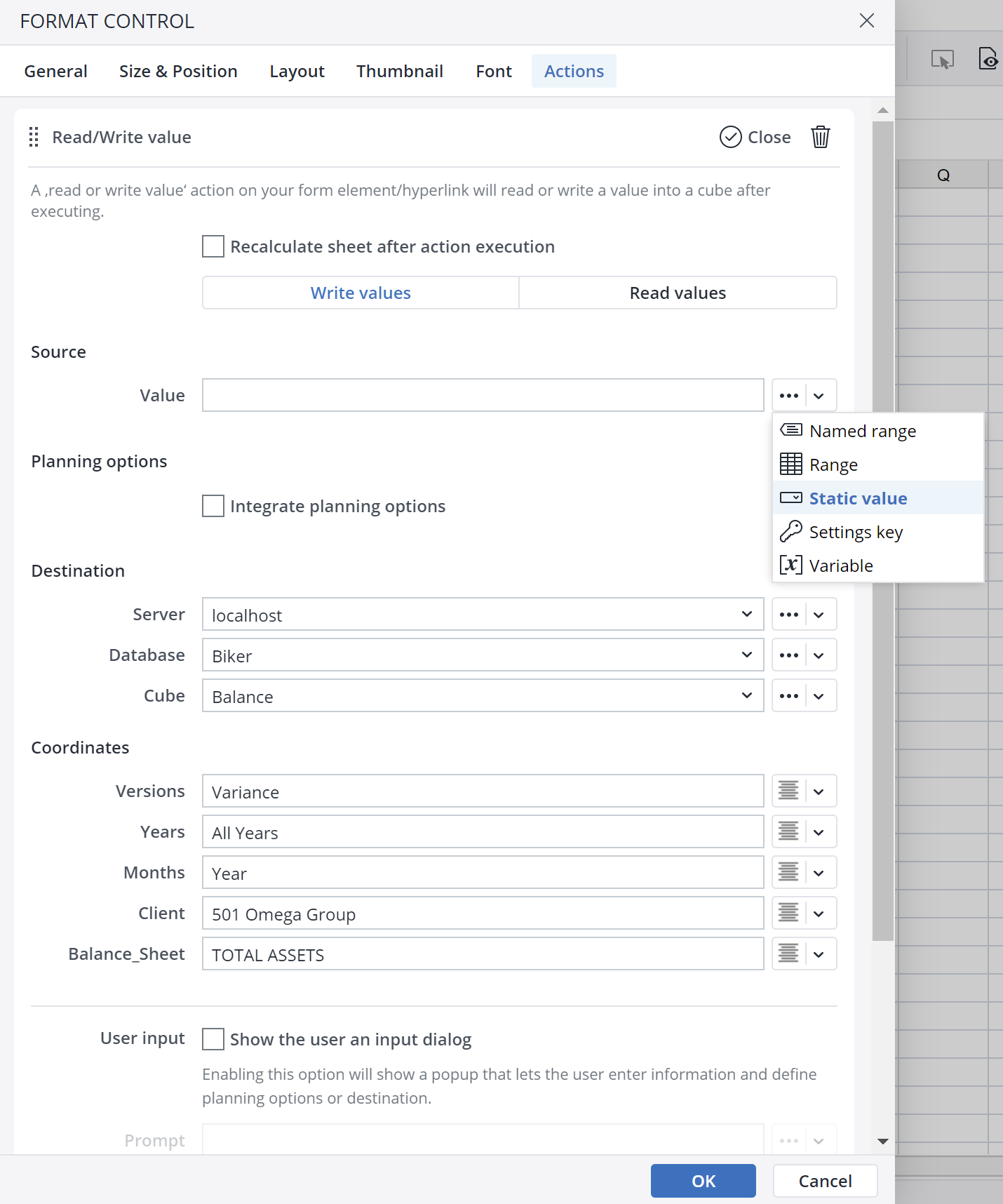Click Close on the Read/Write value action
The image size is (1003, 1204).
click(755, 137)
